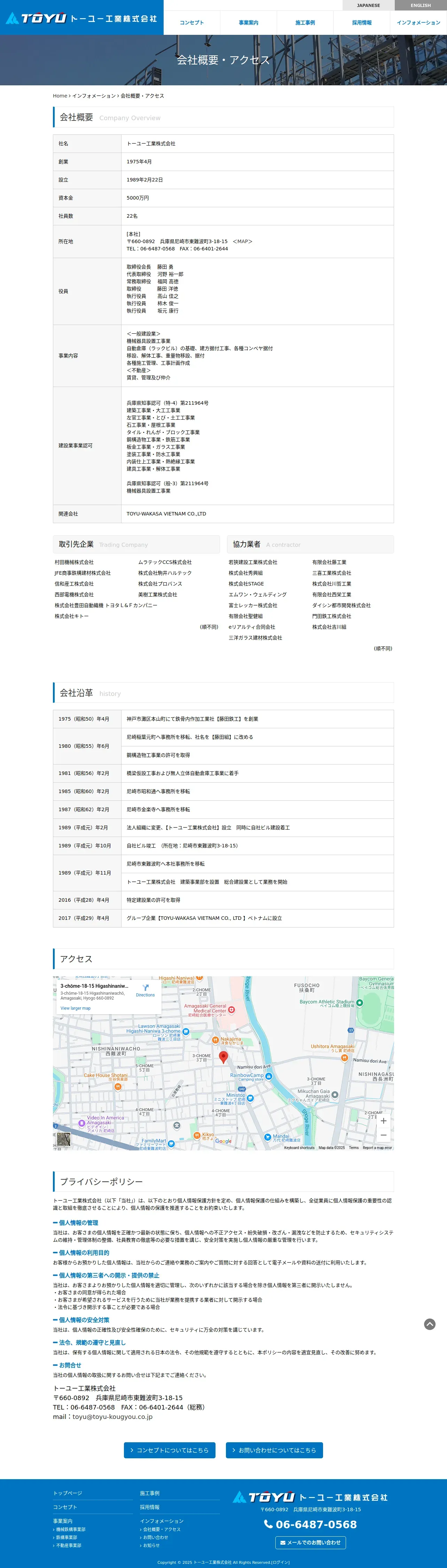Screen dimensions: 447x1568
Task: Open View larger map link
Action: pos(76,1008)
